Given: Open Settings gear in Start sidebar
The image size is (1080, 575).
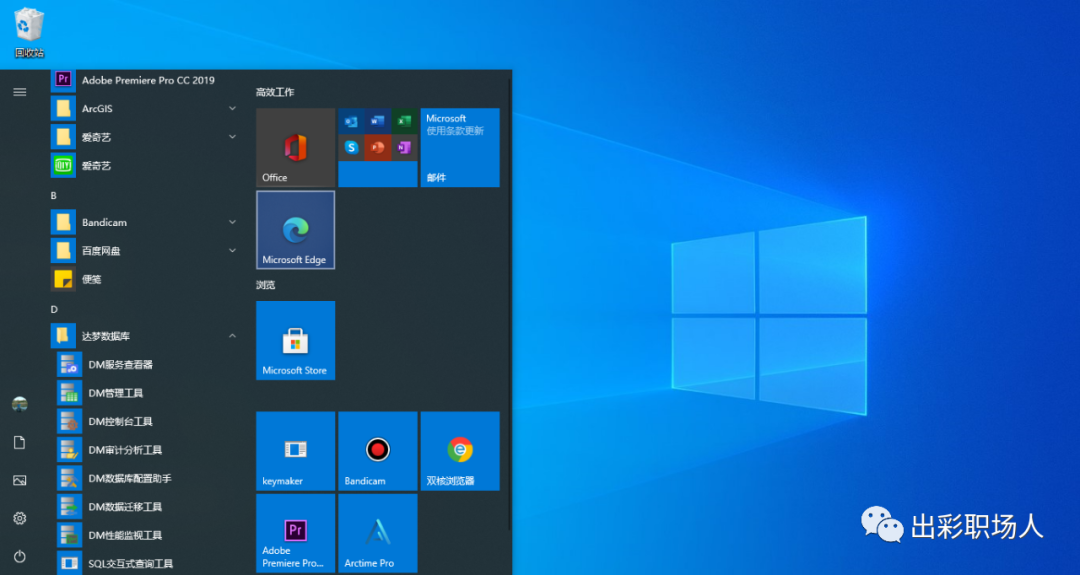Looking at the screenshot, I should tap(19, 519).
